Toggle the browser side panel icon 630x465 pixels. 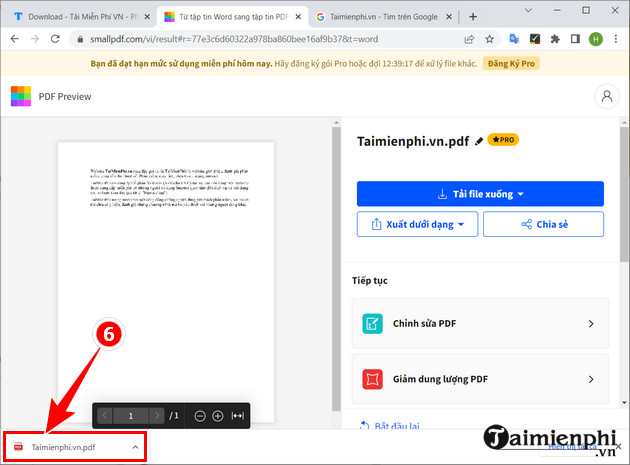tap(575, 39)
